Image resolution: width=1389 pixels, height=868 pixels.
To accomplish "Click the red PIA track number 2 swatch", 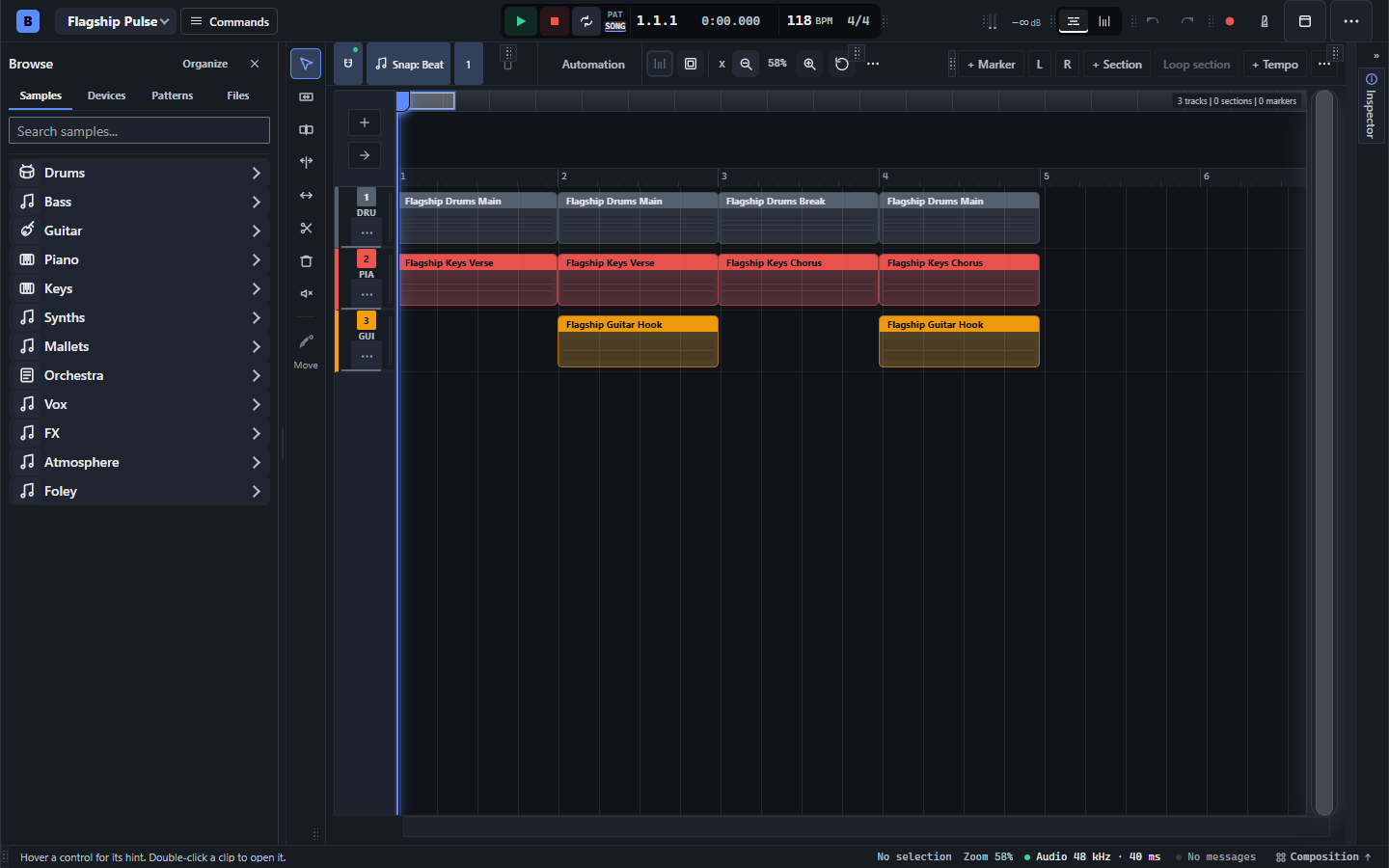I will [367, 258].
